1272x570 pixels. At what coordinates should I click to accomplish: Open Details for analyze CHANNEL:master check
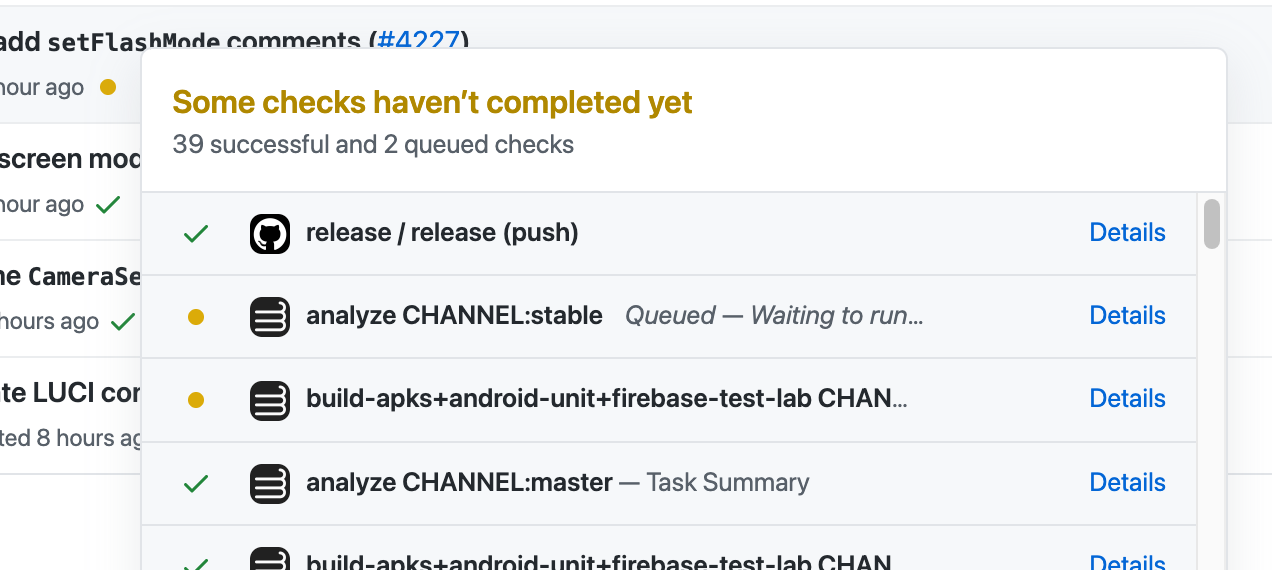pyautogui.click(x=1127, y=482)
